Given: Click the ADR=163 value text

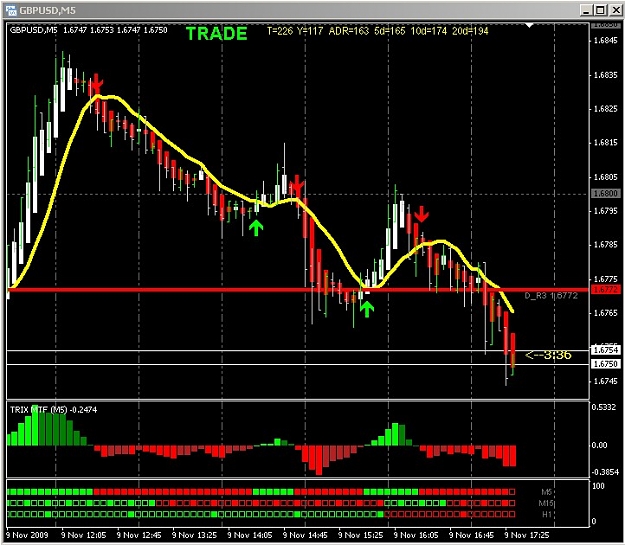Looking at the screenshot, I should pos(349,31).
